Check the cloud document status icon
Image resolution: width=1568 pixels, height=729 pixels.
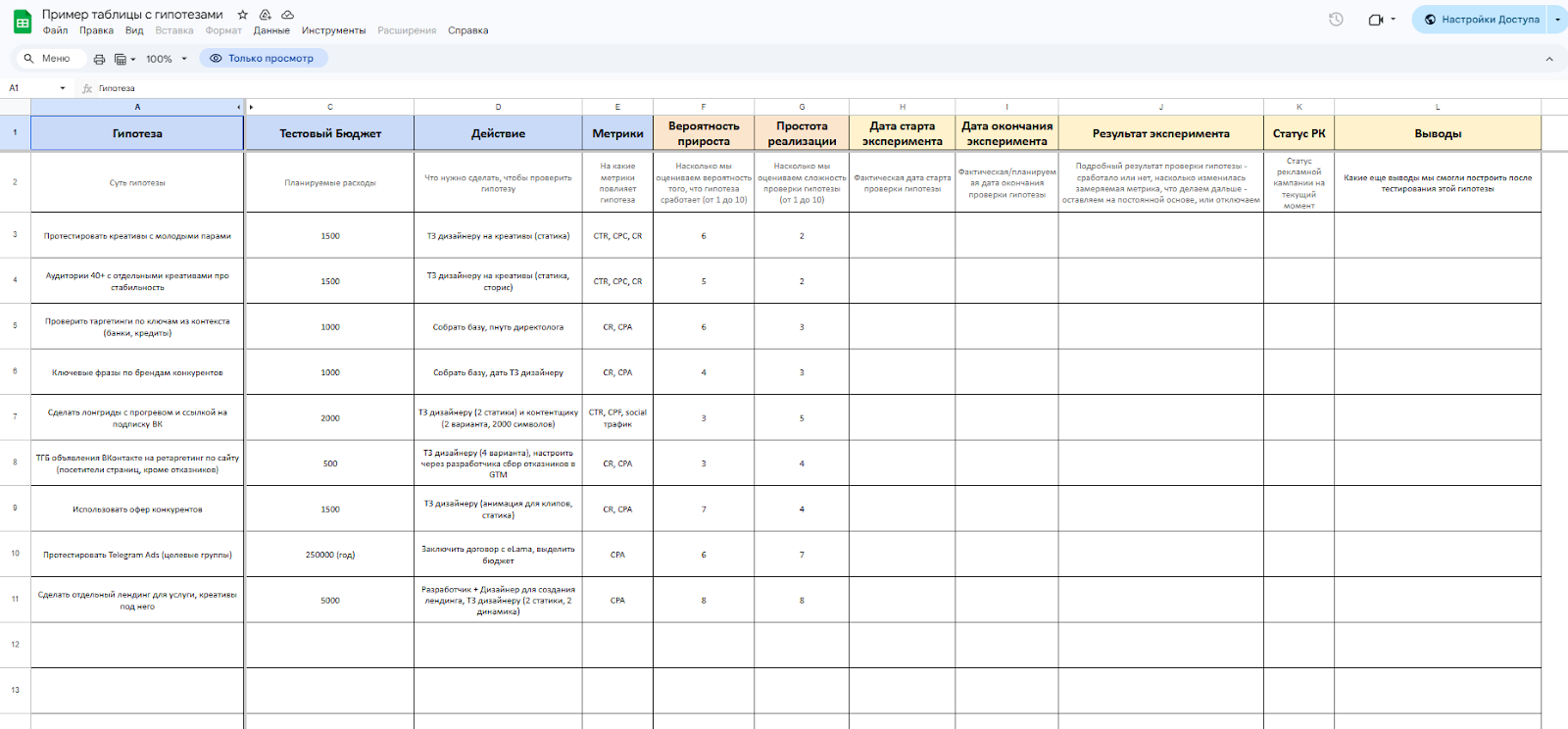[287, 15]
